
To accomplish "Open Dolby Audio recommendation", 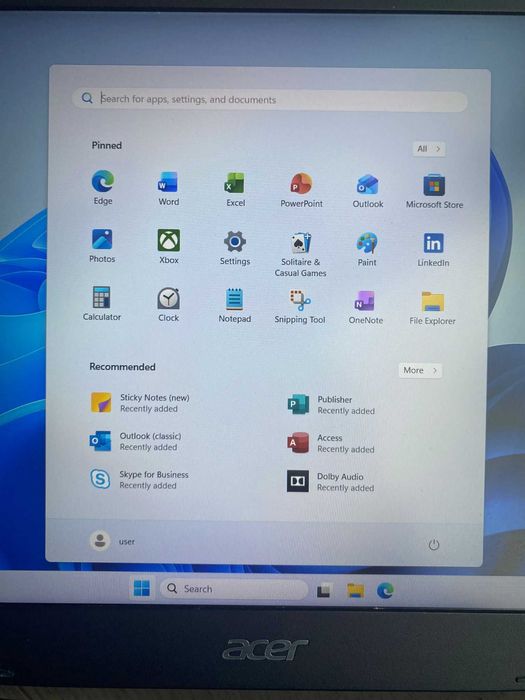I will point(330,482).
